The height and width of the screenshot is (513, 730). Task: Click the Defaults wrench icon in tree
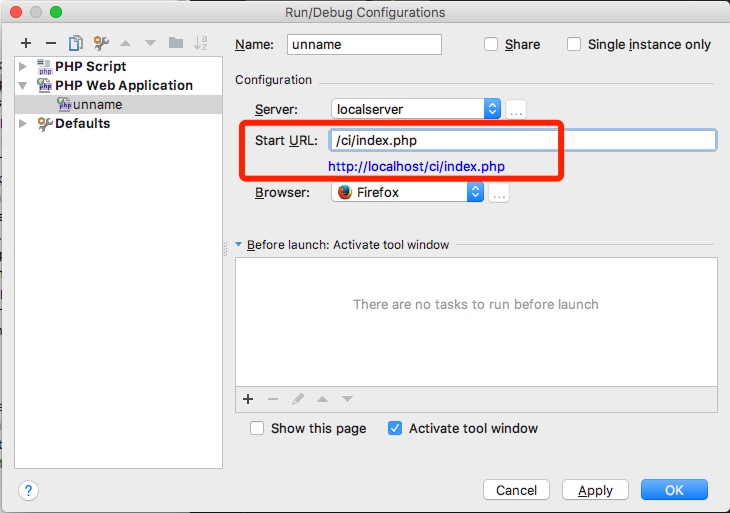click(x=45, y=124)
